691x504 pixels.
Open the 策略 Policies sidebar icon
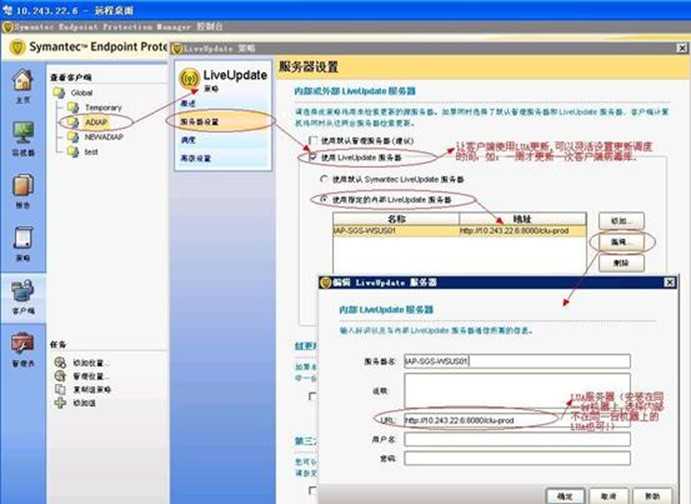click(x=23, y=238)
